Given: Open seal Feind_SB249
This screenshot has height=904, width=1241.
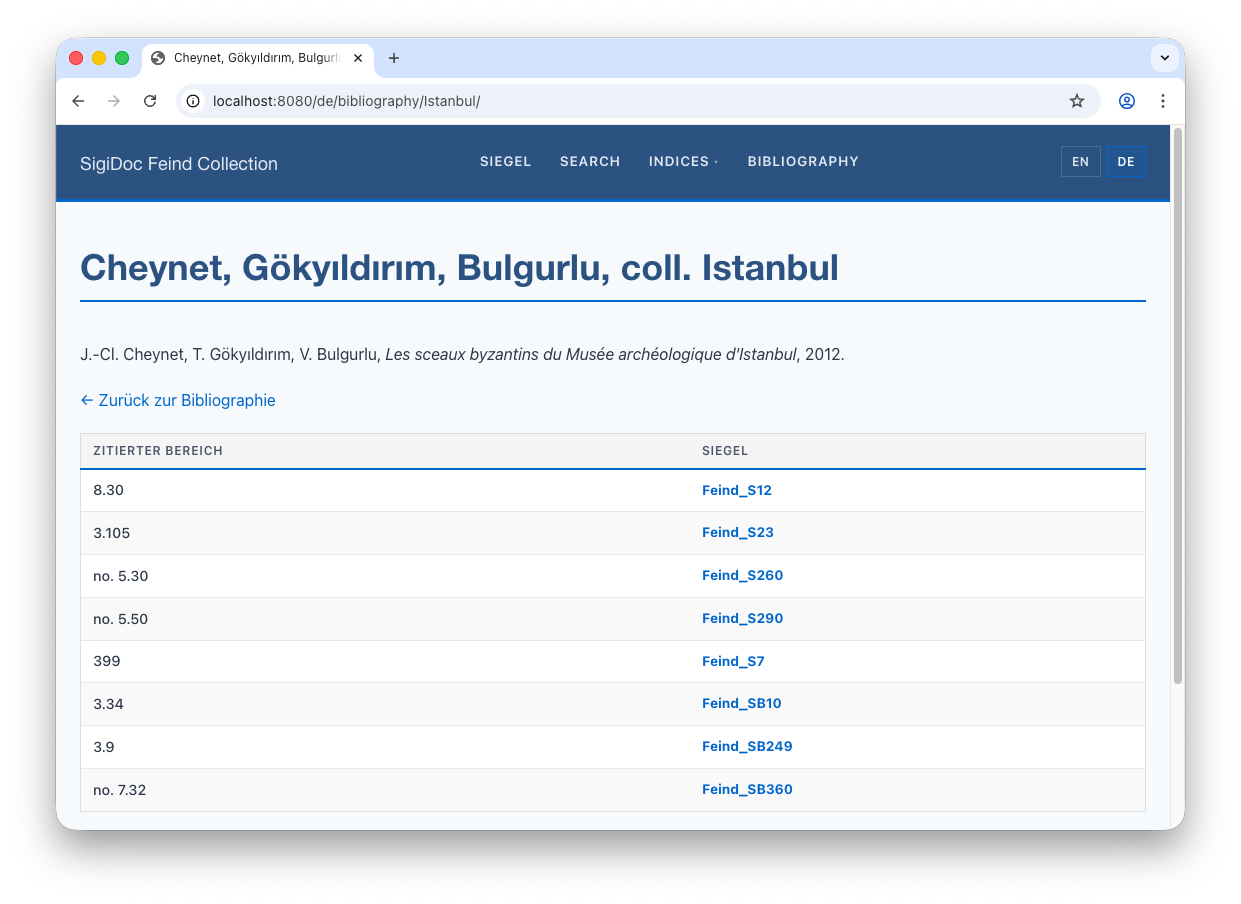Looking at the screenshot, I should pos(746,747).
